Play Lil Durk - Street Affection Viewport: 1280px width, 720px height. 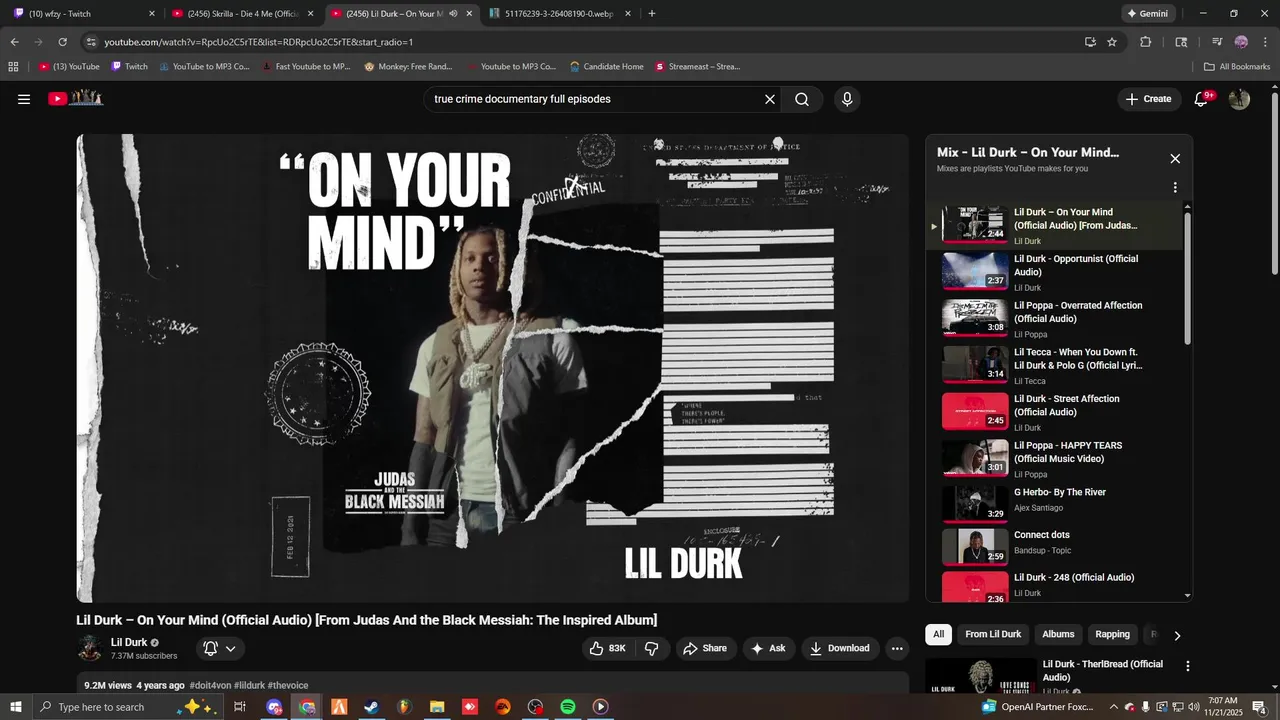[1056, 412]
